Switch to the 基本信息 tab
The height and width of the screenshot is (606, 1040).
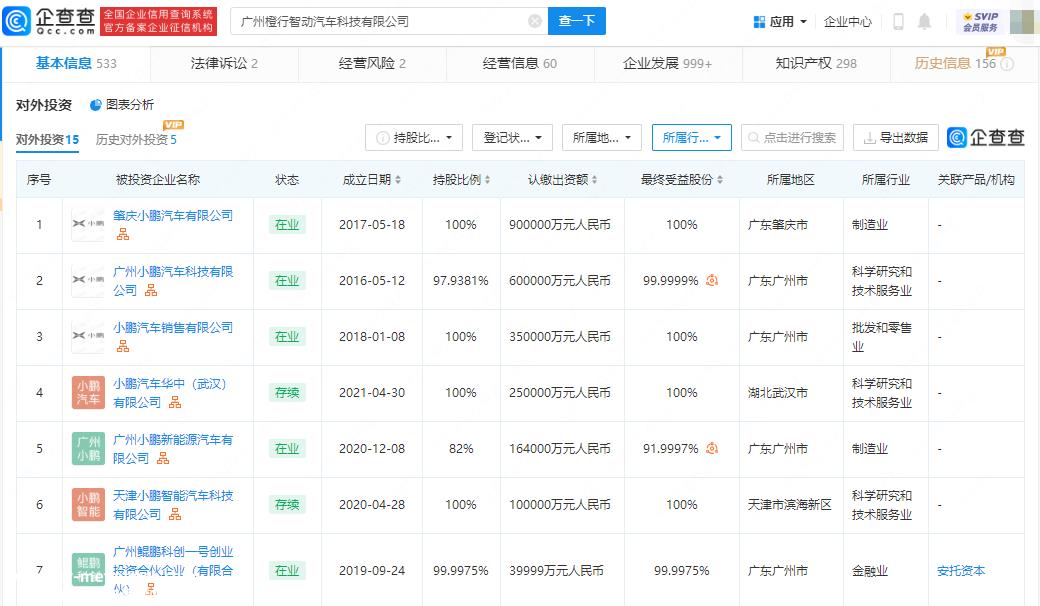pyautogui.click(x=76, y=64)
